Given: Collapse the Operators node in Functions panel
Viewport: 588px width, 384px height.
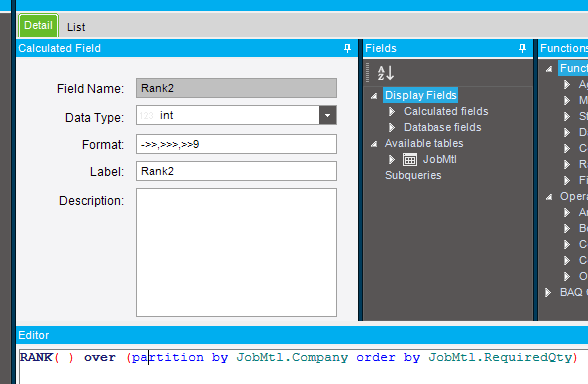Looking at the screenshot, I should 549,197.
